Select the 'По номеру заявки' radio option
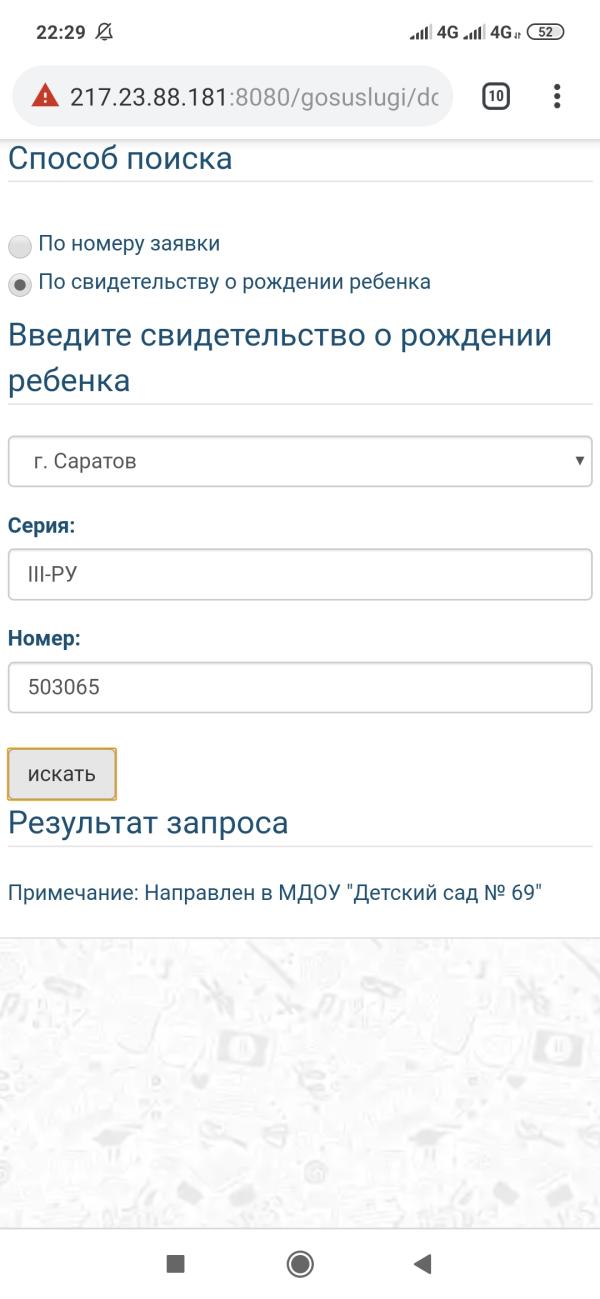The image size is (600, 1299). click(20, 246)
